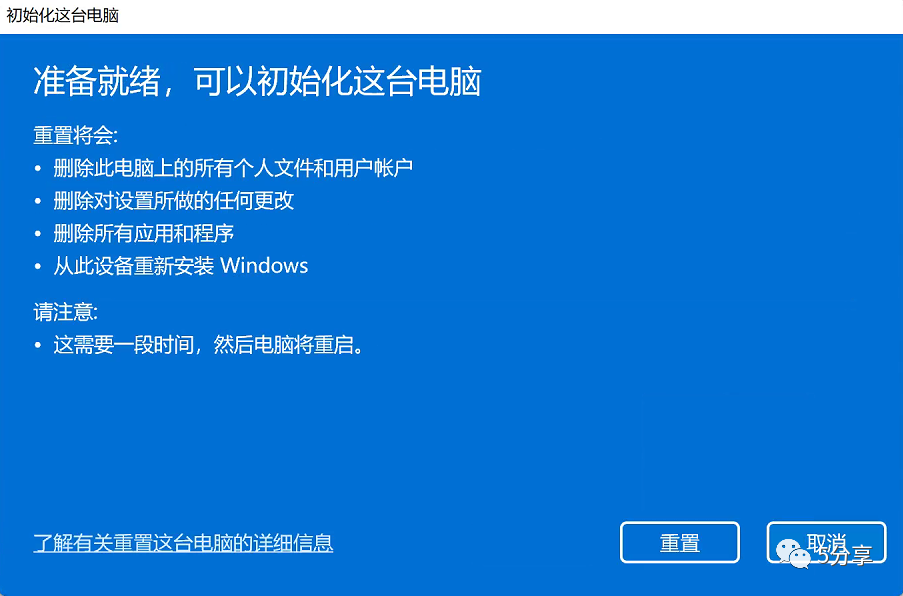This screenshot has width=903, height=596.
Task: Click the 请注意: label
Action: coord(66,312)
